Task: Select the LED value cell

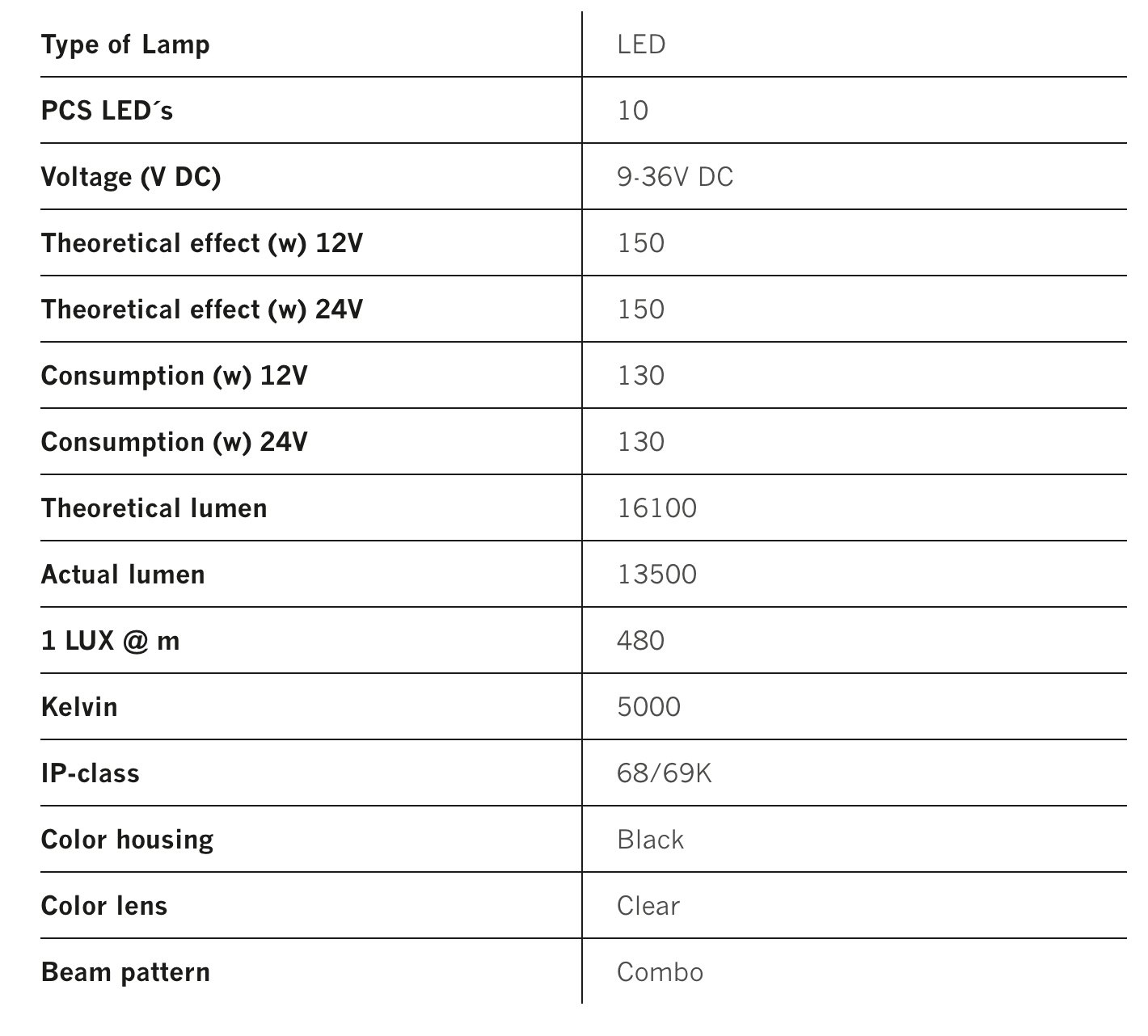Action: tap(641, 44)
